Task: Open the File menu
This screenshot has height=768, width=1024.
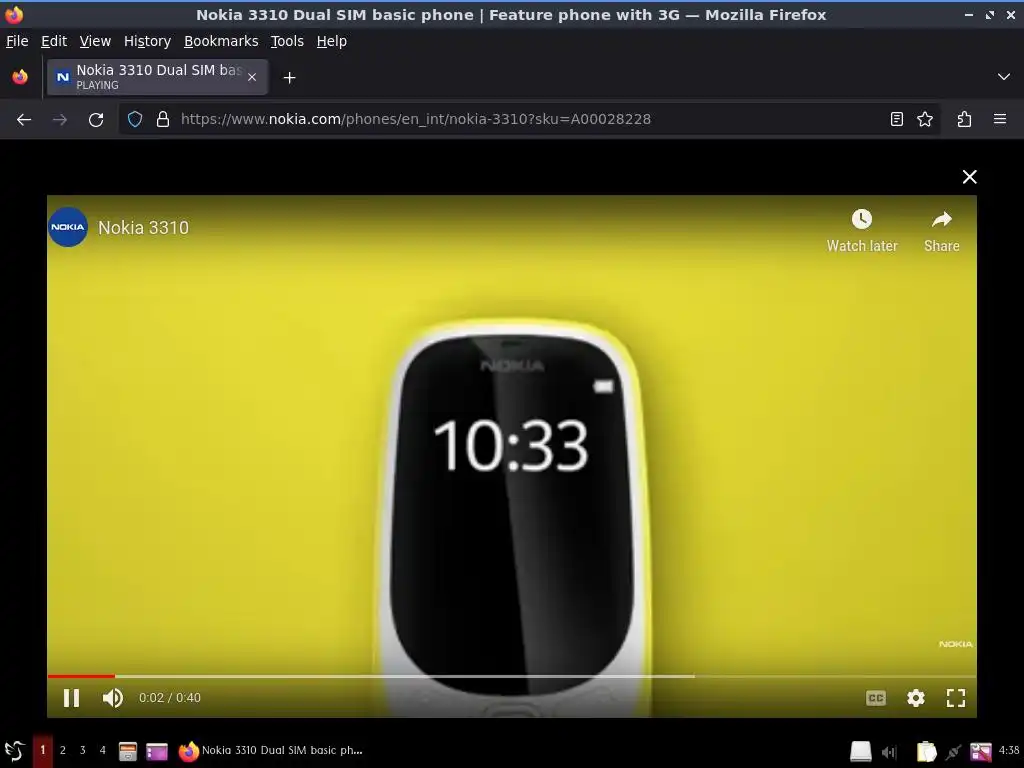Action: [x=17, y=41]
